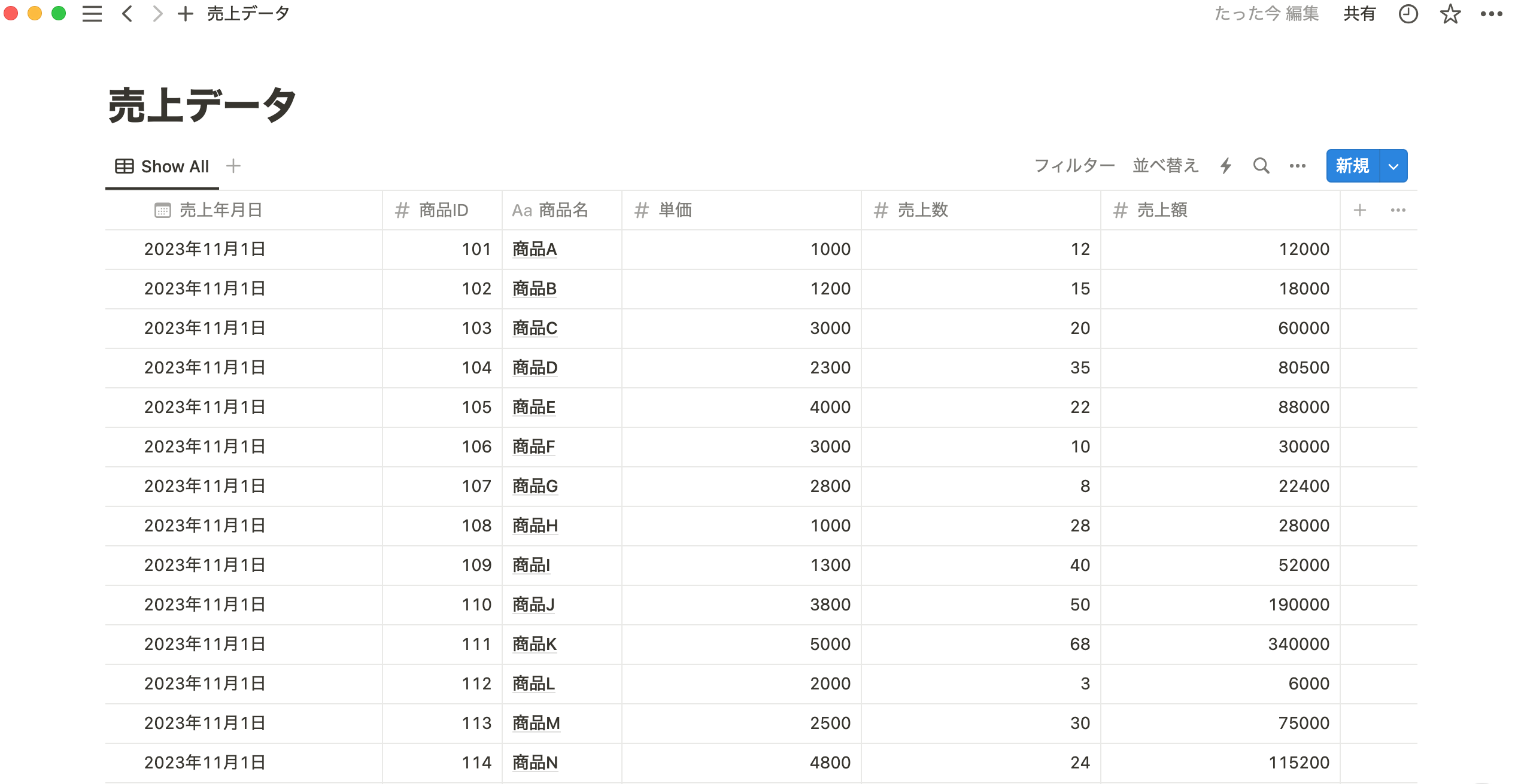Click 売上データ breadcrumb in top bar

pos(248,14)
